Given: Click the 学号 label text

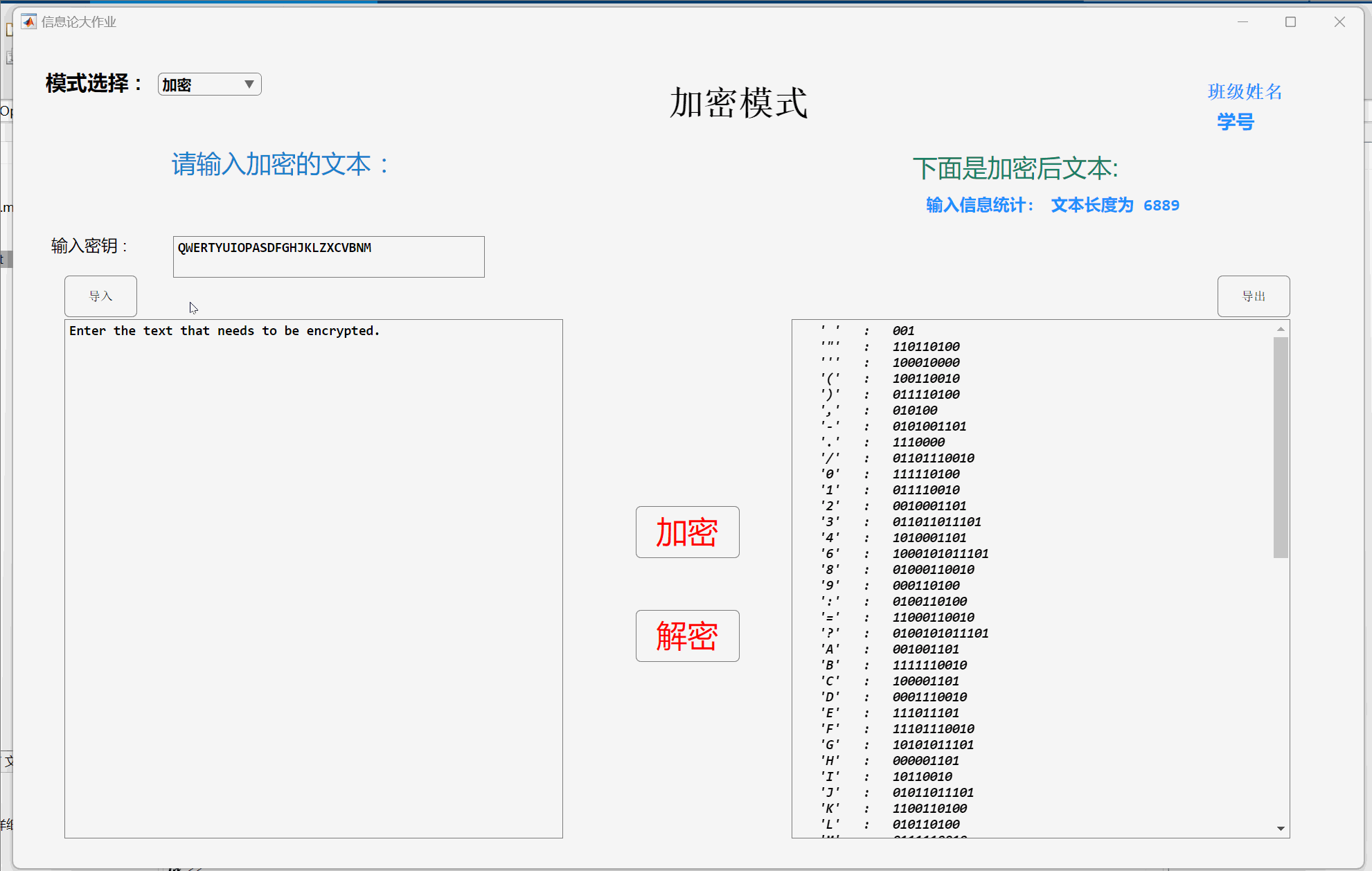Looking at the screenshot, I should [x=1236, y=122].
